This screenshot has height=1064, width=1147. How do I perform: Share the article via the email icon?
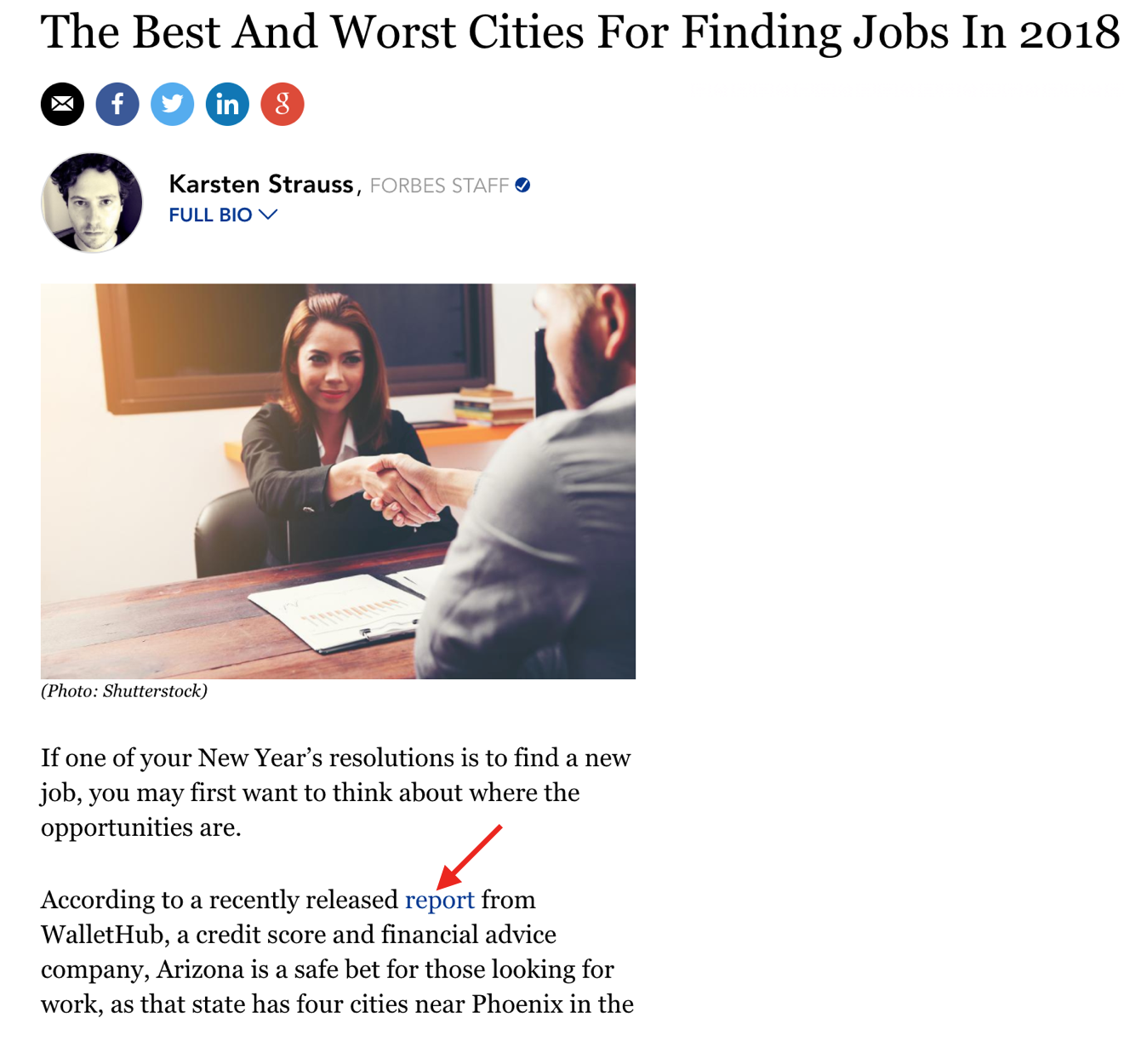62,105
